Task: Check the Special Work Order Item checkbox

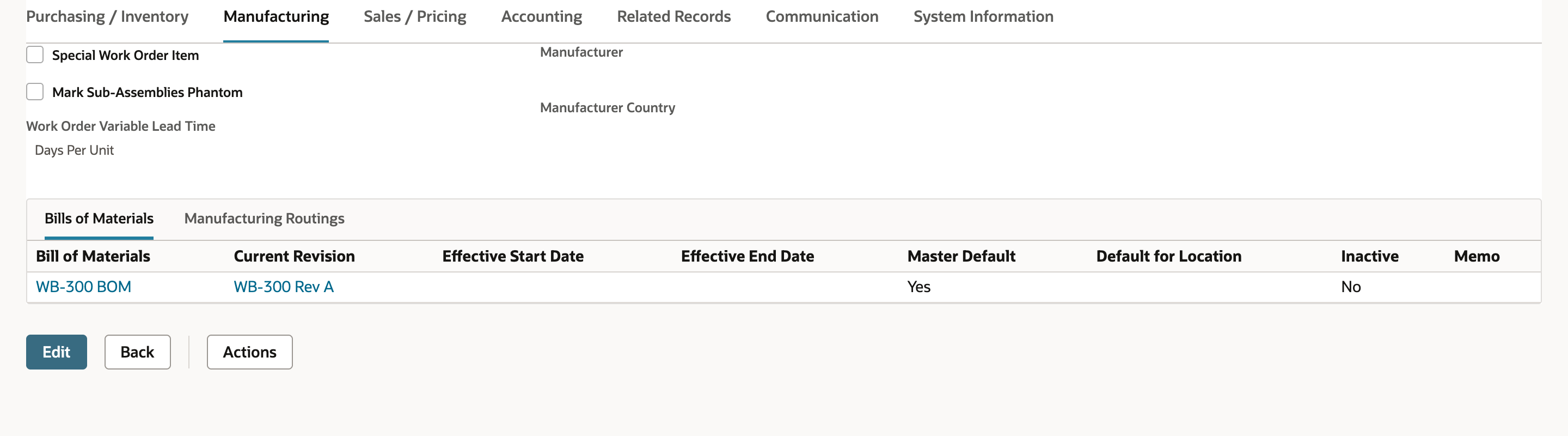Action: pyautogui.click(x=35, y=55)
